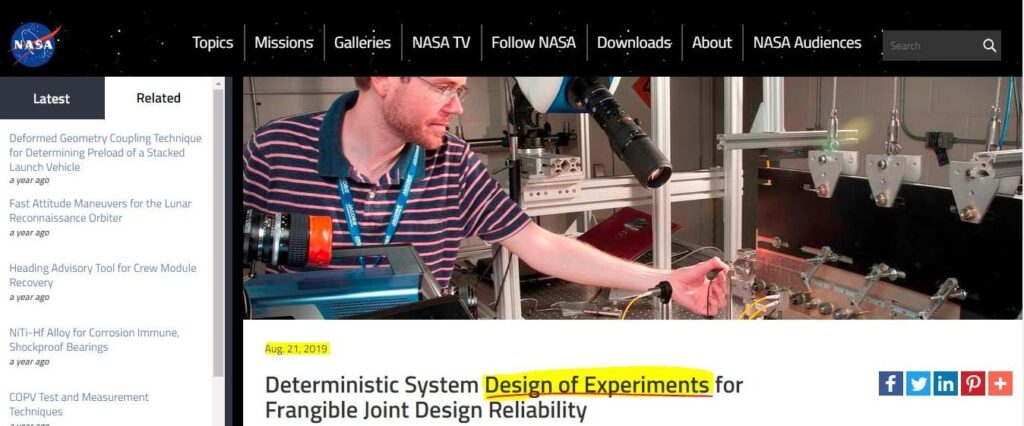Go to NASA TV
The width and height of the screenshot is (1024, 426).
[x=441, y=43]
